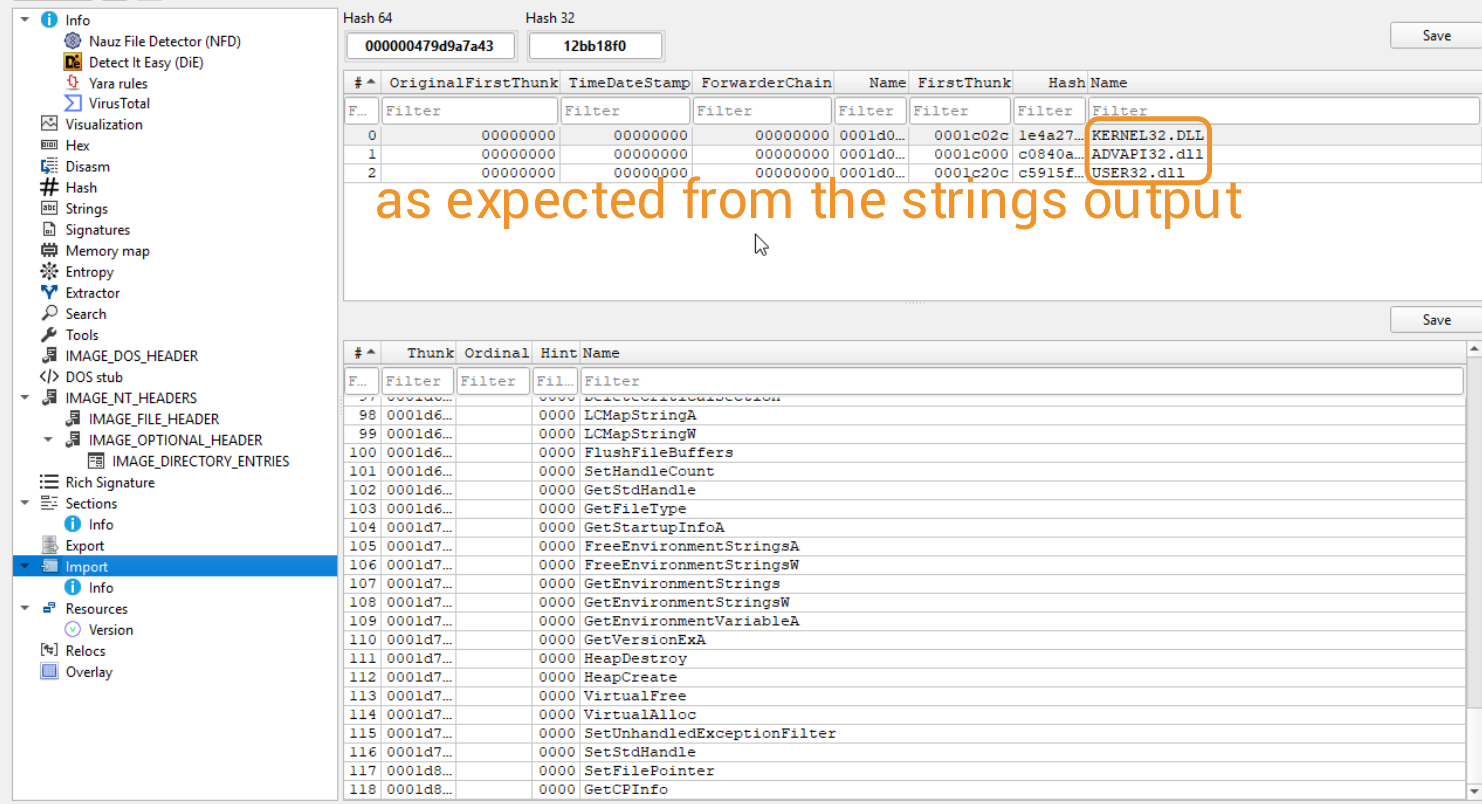Collapse the IMAGE_NT_HEADERS tree node
Screen dimensions: 1482x804
point(25,398)
